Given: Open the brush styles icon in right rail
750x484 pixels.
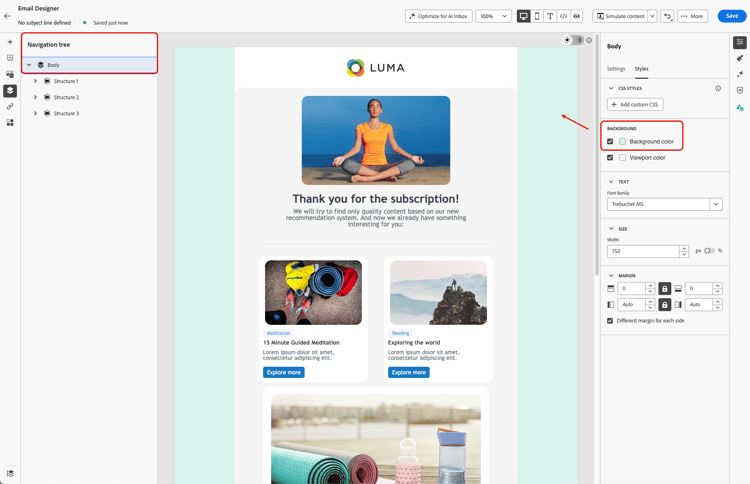Looking at the screenshot, I should pyautogui.click(x=740, y=58).
